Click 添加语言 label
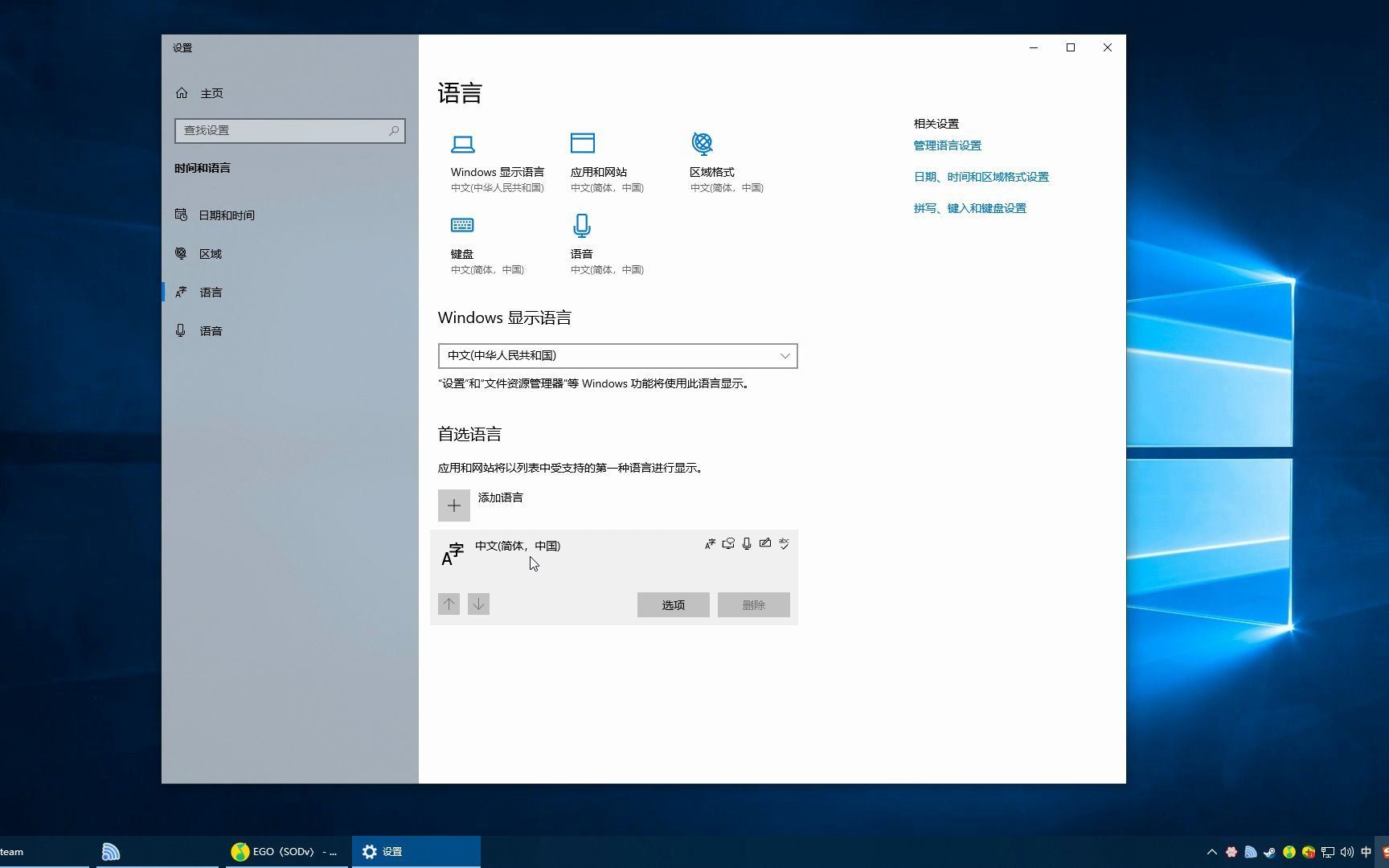 [500, 497]
